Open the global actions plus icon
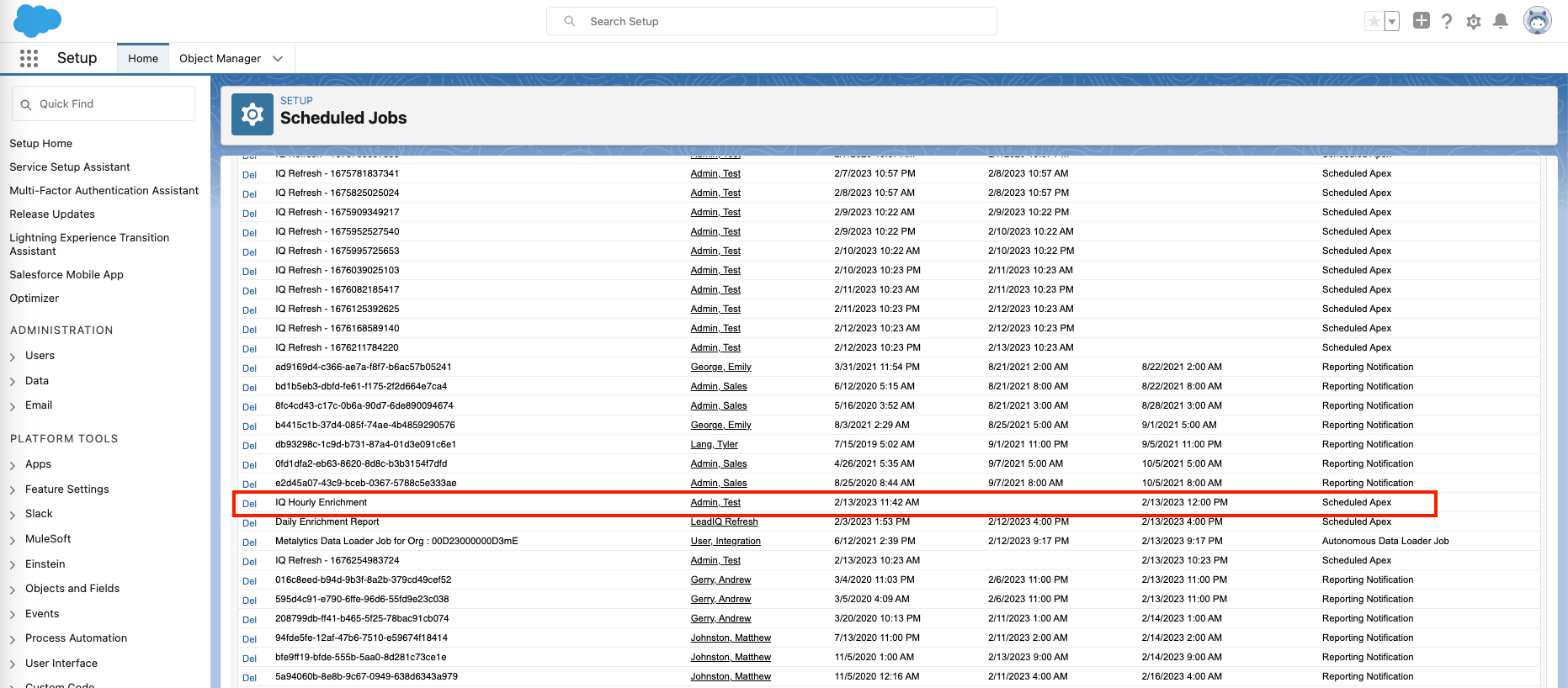Screen dimensions: 1568x688 pos(1422,21)
